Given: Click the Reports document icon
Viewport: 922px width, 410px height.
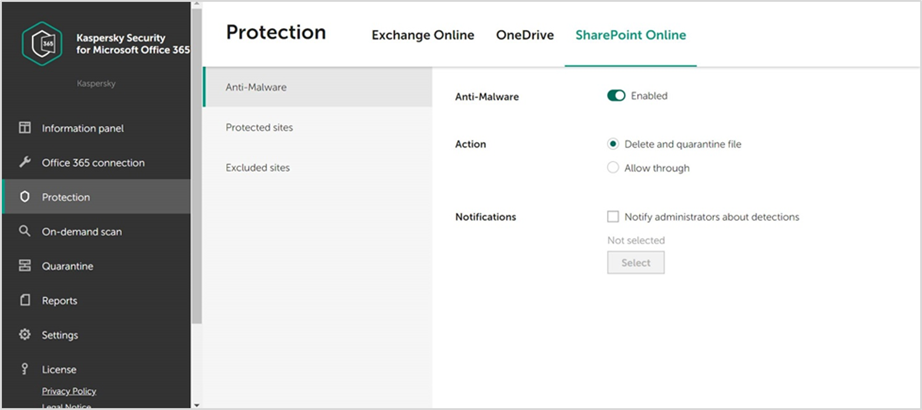Looking at the screenshot, I should tap(25, 301).
